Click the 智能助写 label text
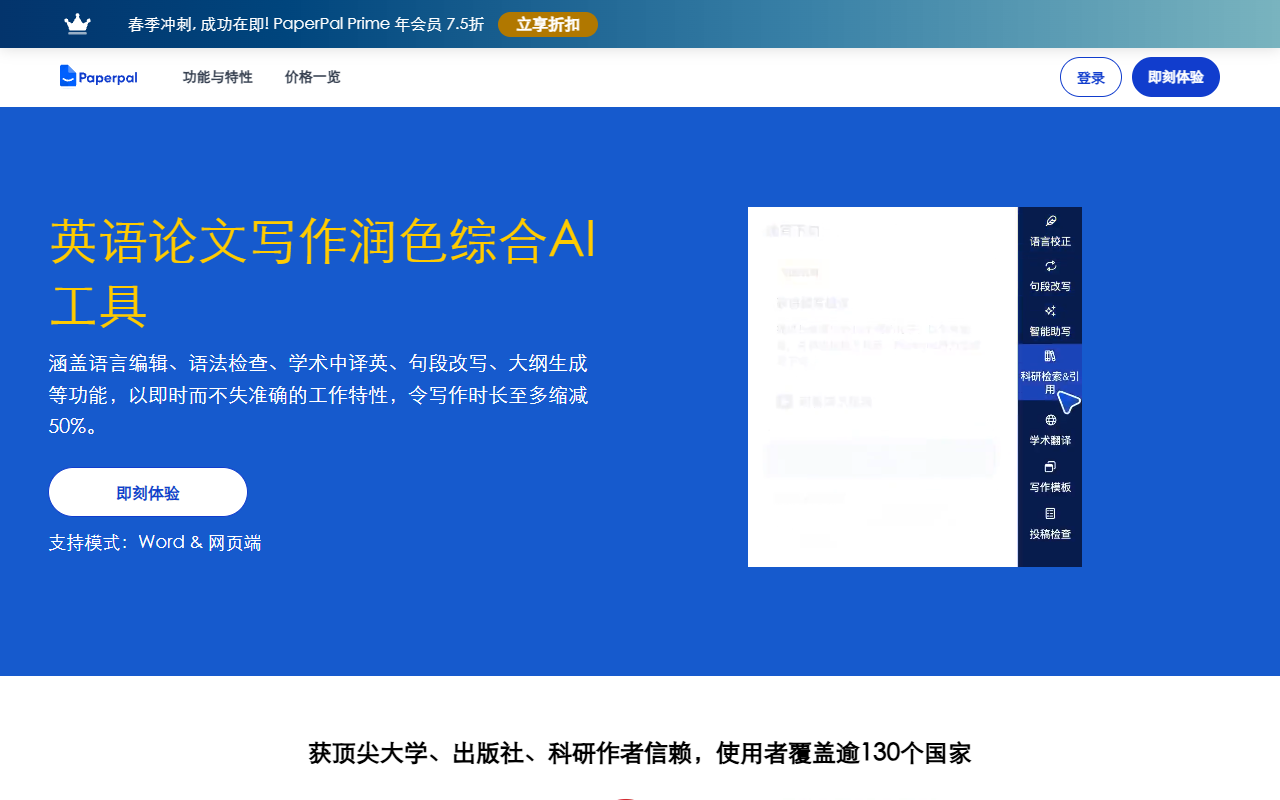Image resolution: width=1280 pixels, height=800 pixels. click(x=1050, y=331)
